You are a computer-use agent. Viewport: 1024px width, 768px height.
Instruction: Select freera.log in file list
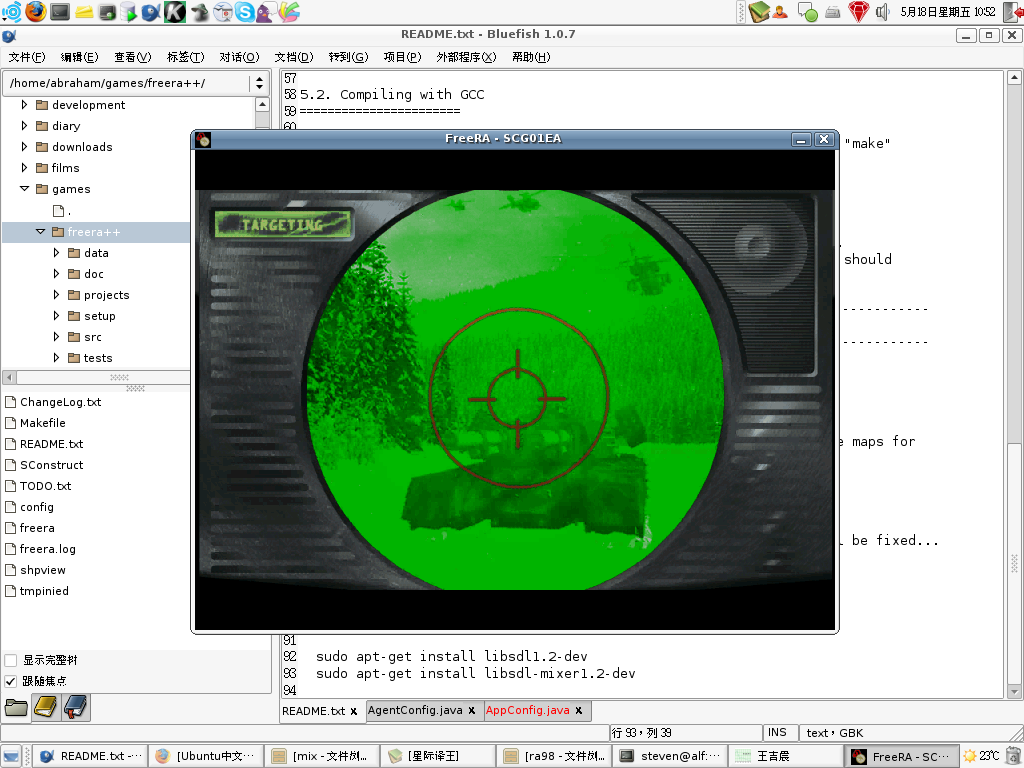click(x=48, y=549)
